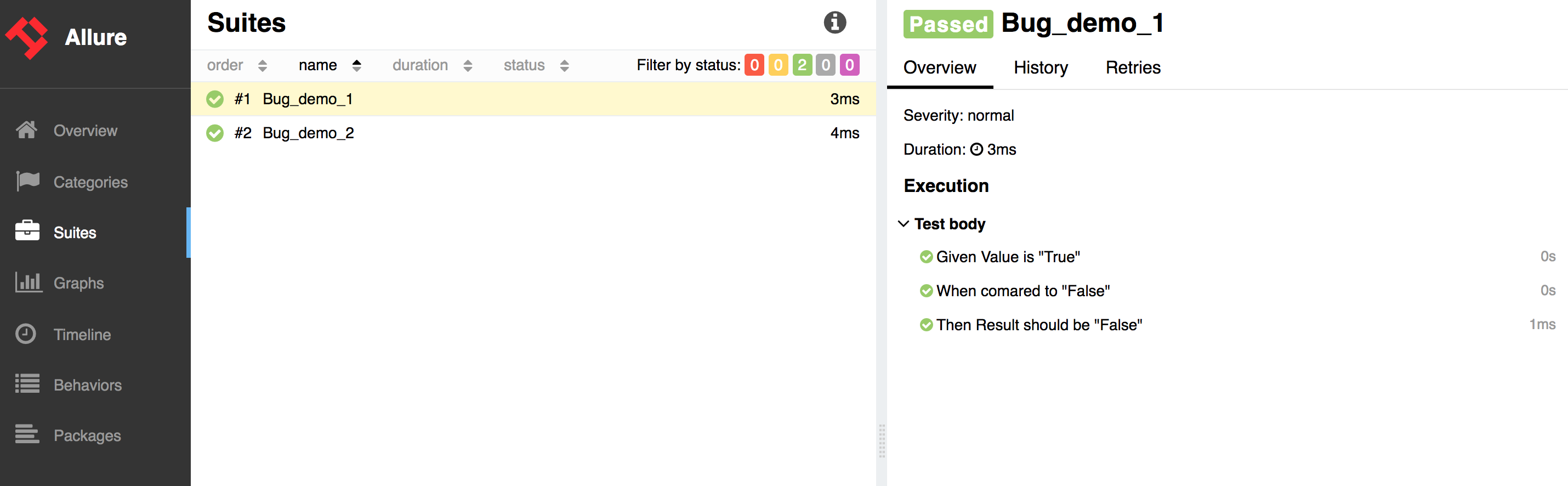1568x486 pixels.
Task: Click the pane divider drag handle
Action: (x=882, y=441)
